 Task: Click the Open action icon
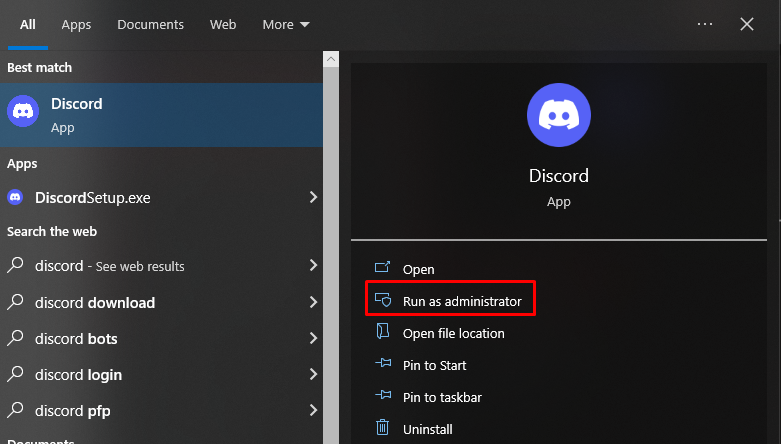pyautogui.click(x=383, y=267)
